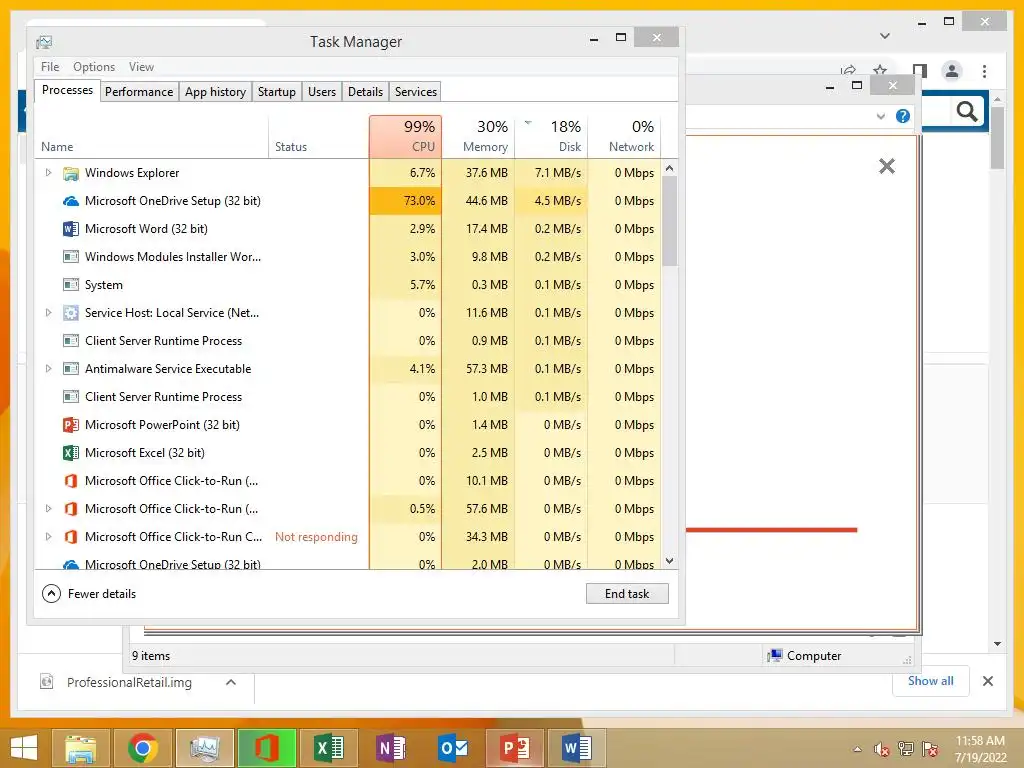The image size is (1024, 768).
Task: Click the Chrome profile avatar icon
Action: 952,71
